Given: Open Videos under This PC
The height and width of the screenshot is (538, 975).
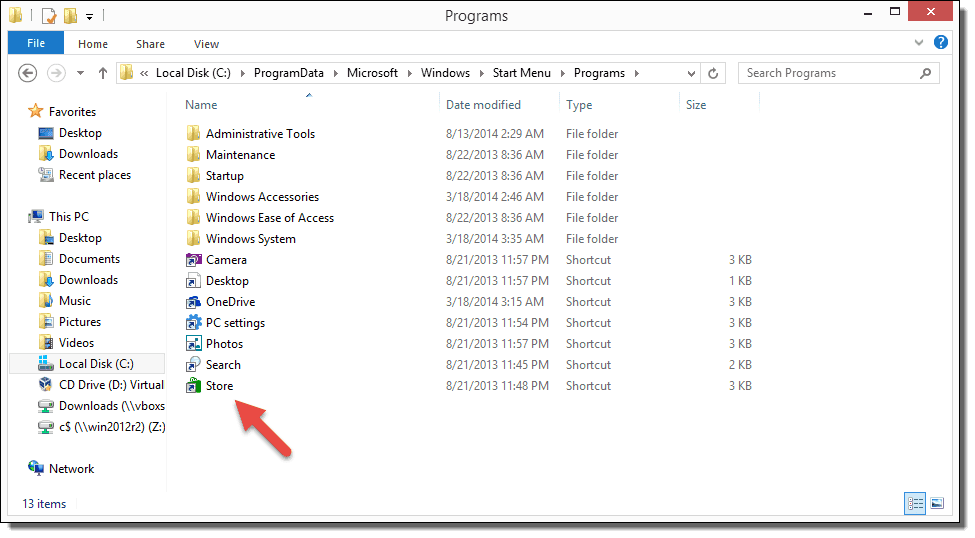Looking at the screenshot, I should coord(76,343).
